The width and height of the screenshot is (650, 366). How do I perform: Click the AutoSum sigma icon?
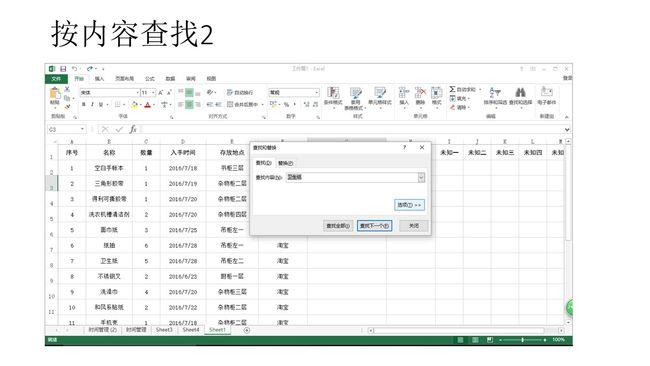(x=452, y=89)
